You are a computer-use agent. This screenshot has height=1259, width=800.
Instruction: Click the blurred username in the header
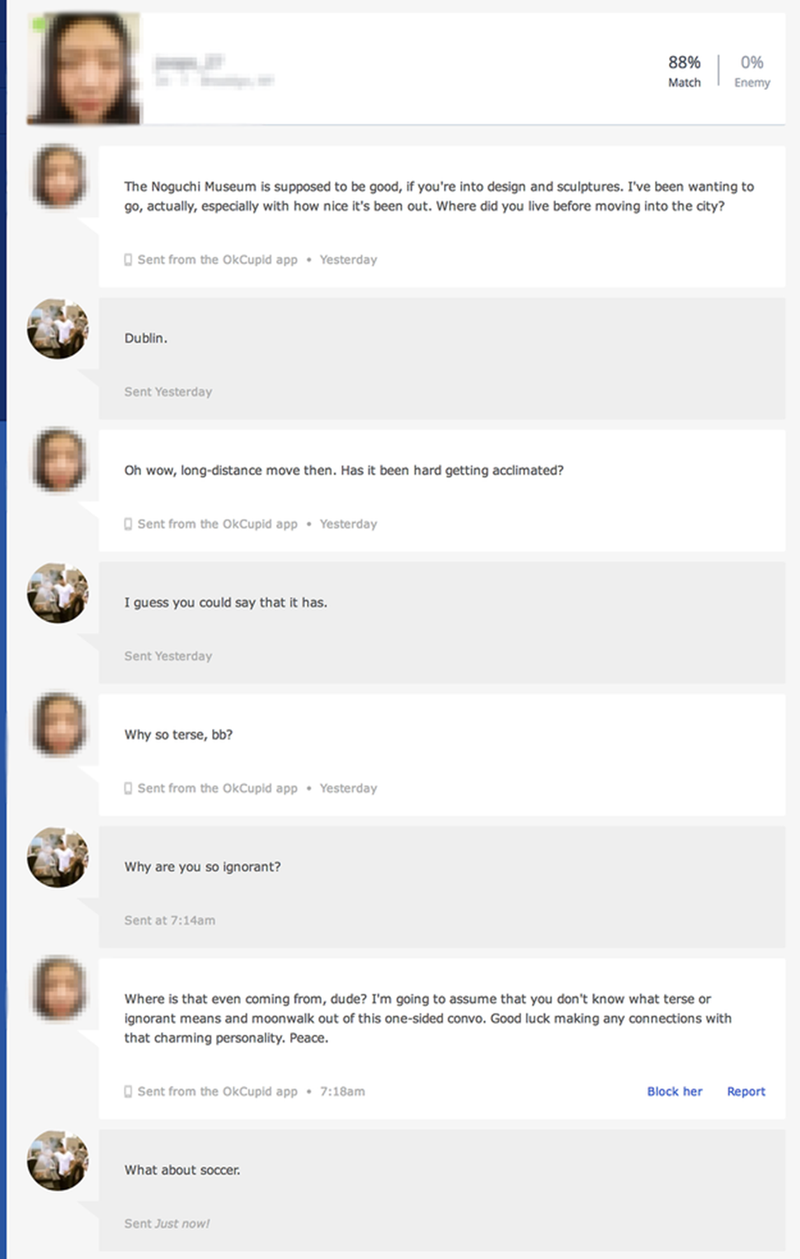tap(190, 62)
